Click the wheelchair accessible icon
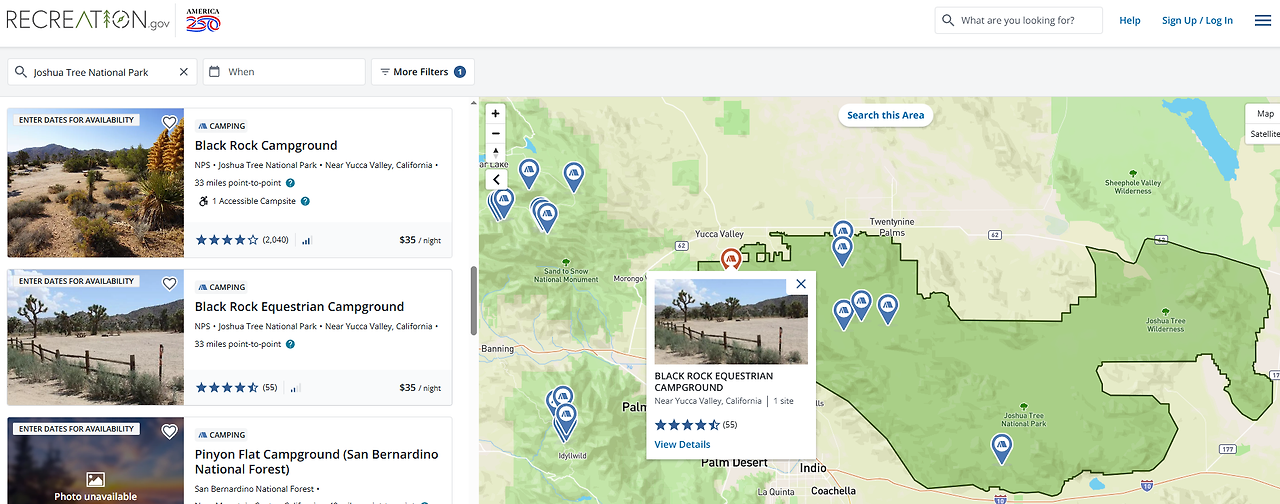The image size is (1280, 504). pyautogui.click(x=202, y=201)
